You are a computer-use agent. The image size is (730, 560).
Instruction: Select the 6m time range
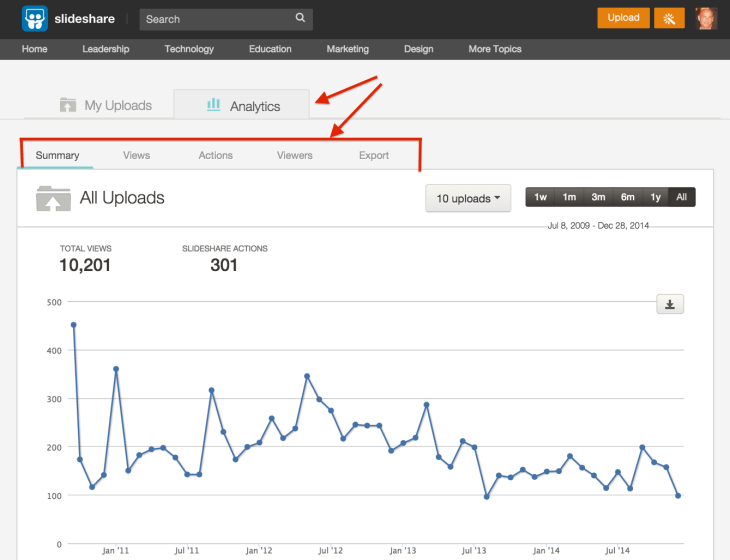pyautogui.click(x=627, y=197)
